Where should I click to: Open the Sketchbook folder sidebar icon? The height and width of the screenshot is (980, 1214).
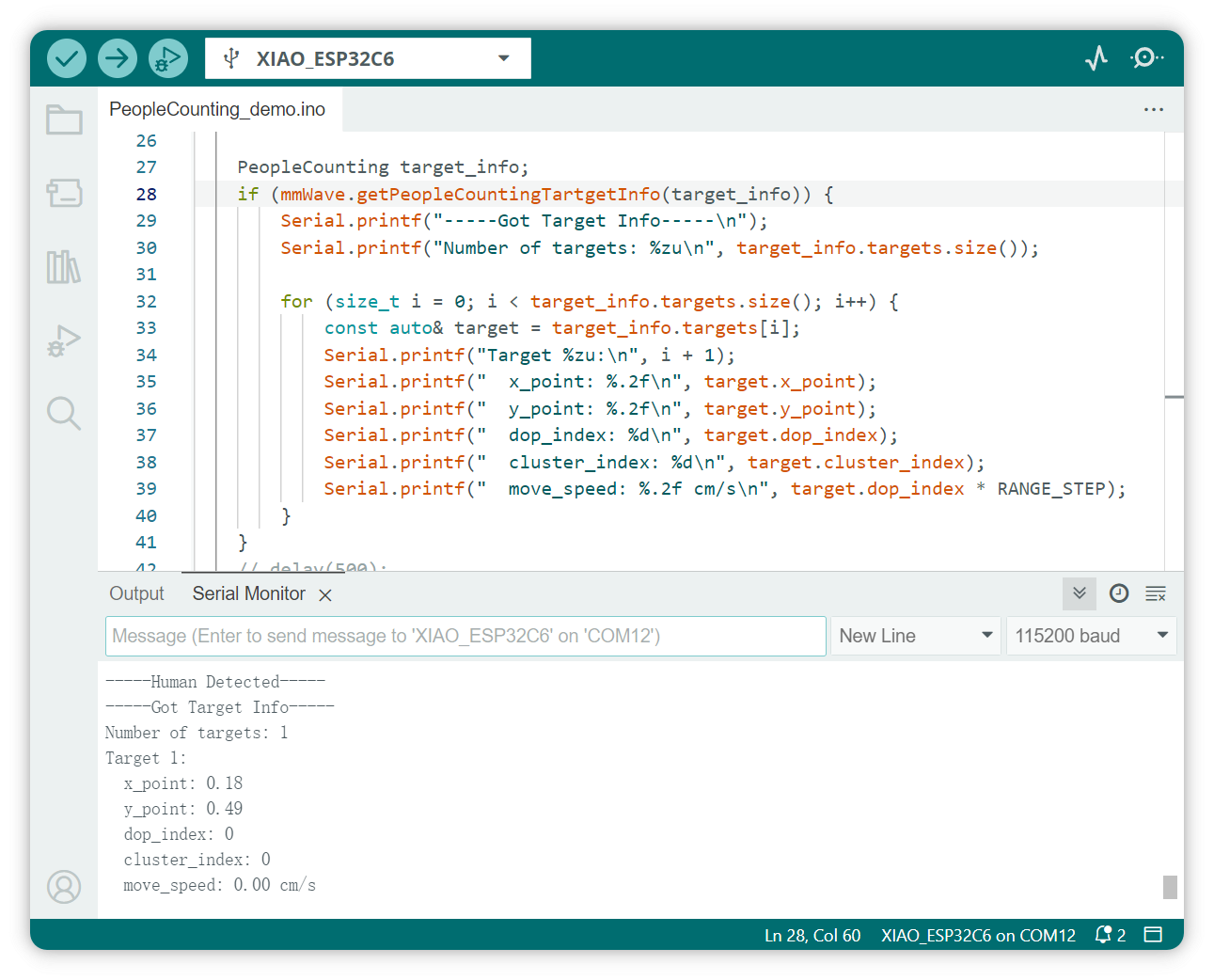(64, 119)
